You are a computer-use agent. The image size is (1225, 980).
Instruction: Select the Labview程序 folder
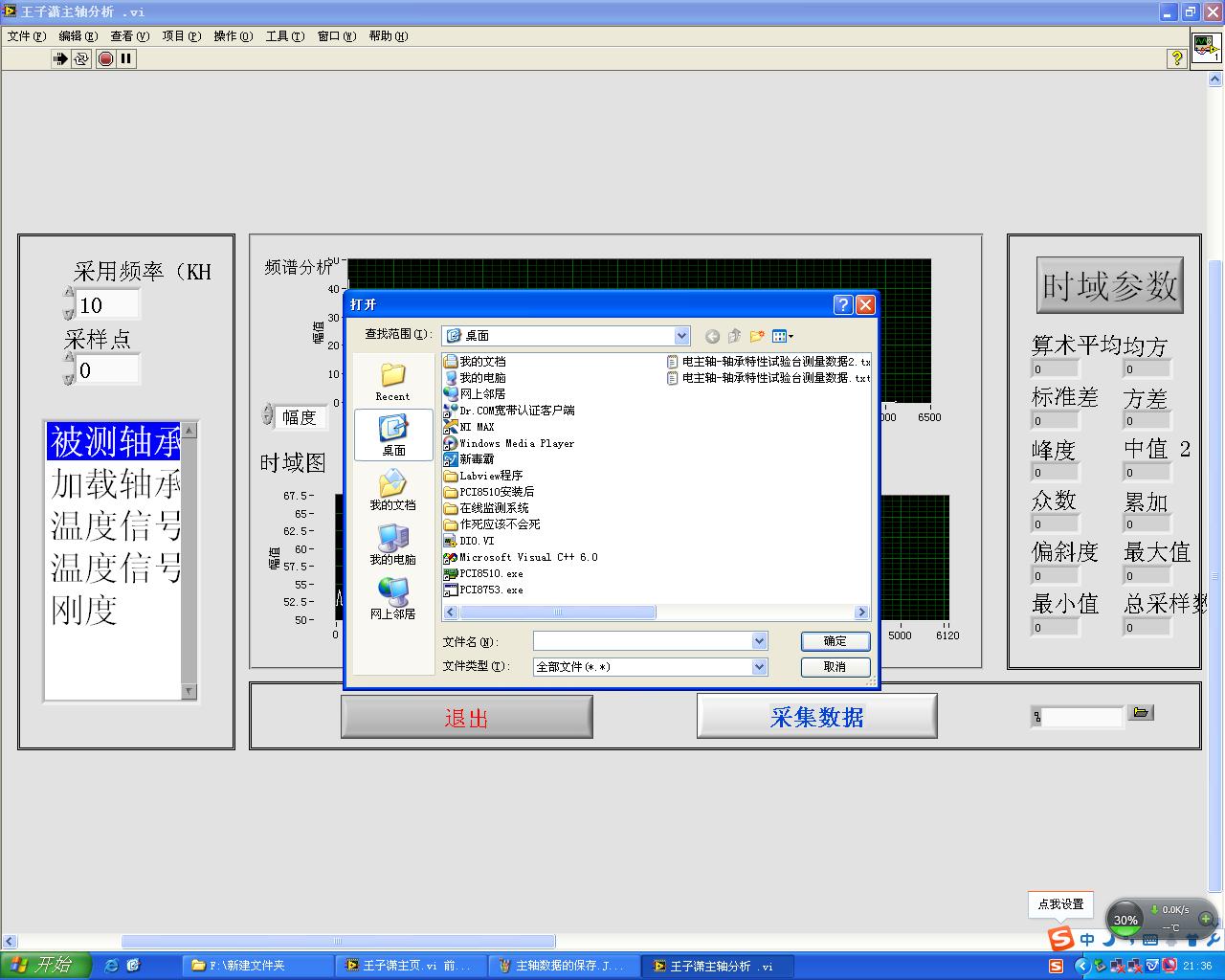coord(483,476)
